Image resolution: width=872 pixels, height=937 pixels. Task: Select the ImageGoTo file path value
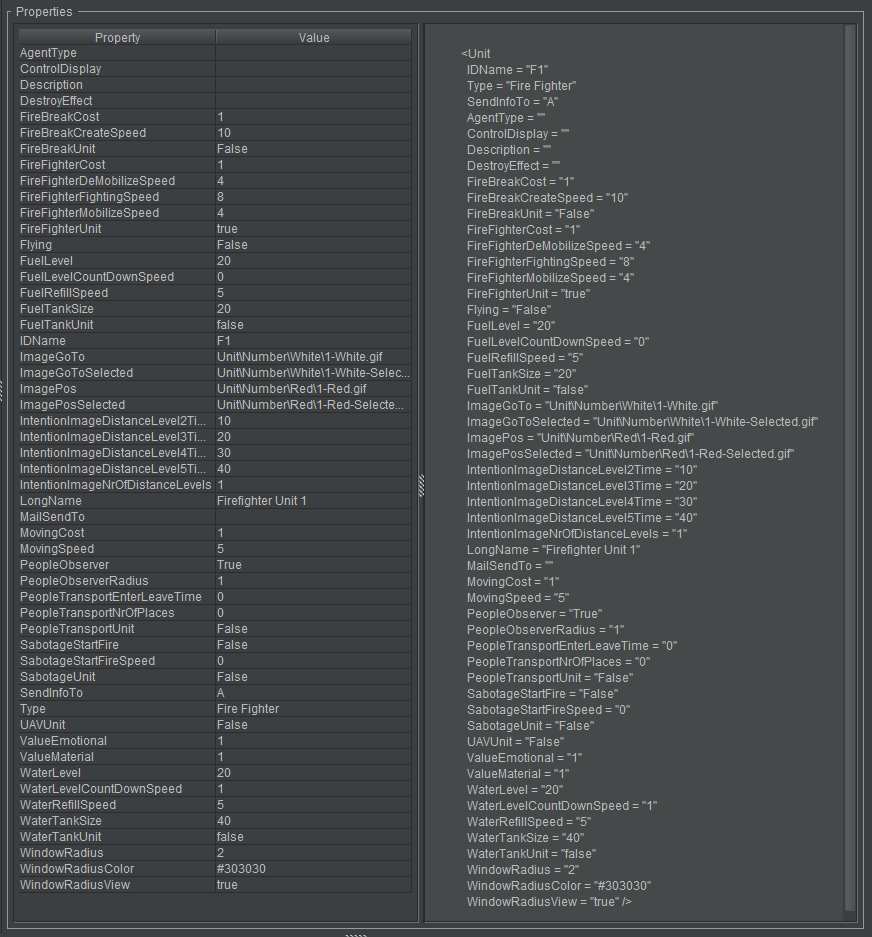(313, 357)
